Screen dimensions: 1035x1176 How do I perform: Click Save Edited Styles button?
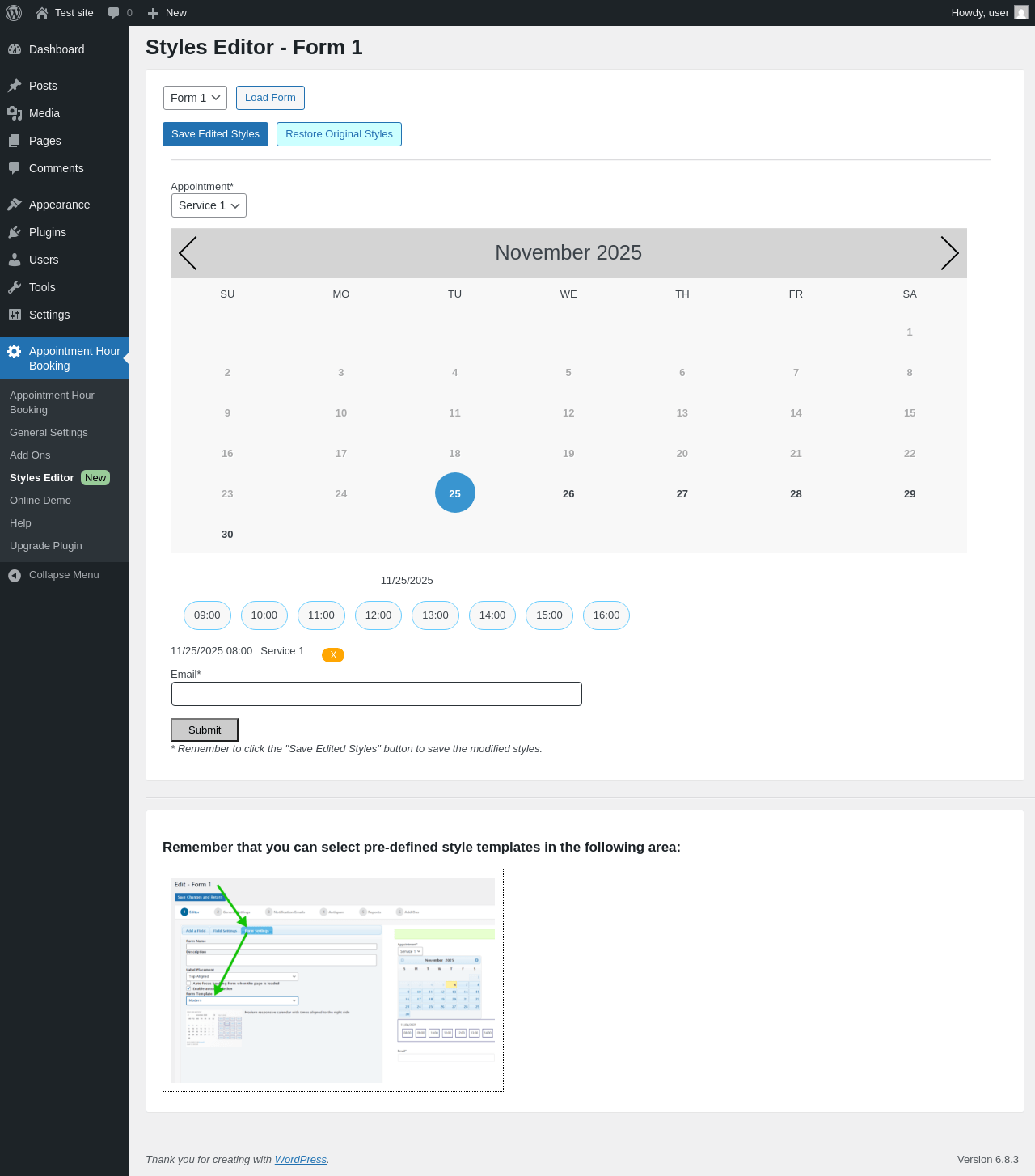tap(215, 134)
